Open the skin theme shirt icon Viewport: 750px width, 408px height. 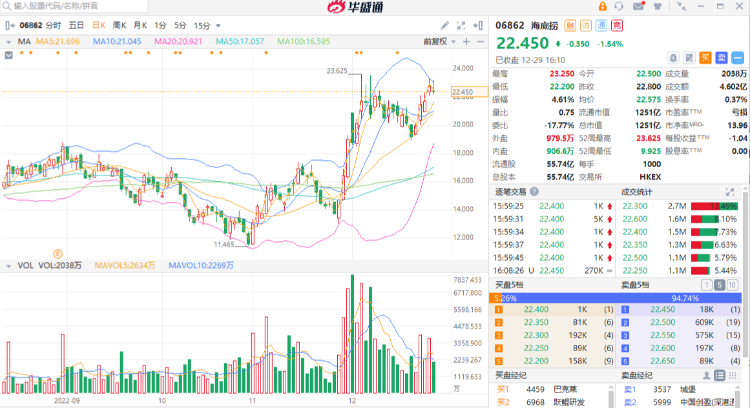[658, 6]
